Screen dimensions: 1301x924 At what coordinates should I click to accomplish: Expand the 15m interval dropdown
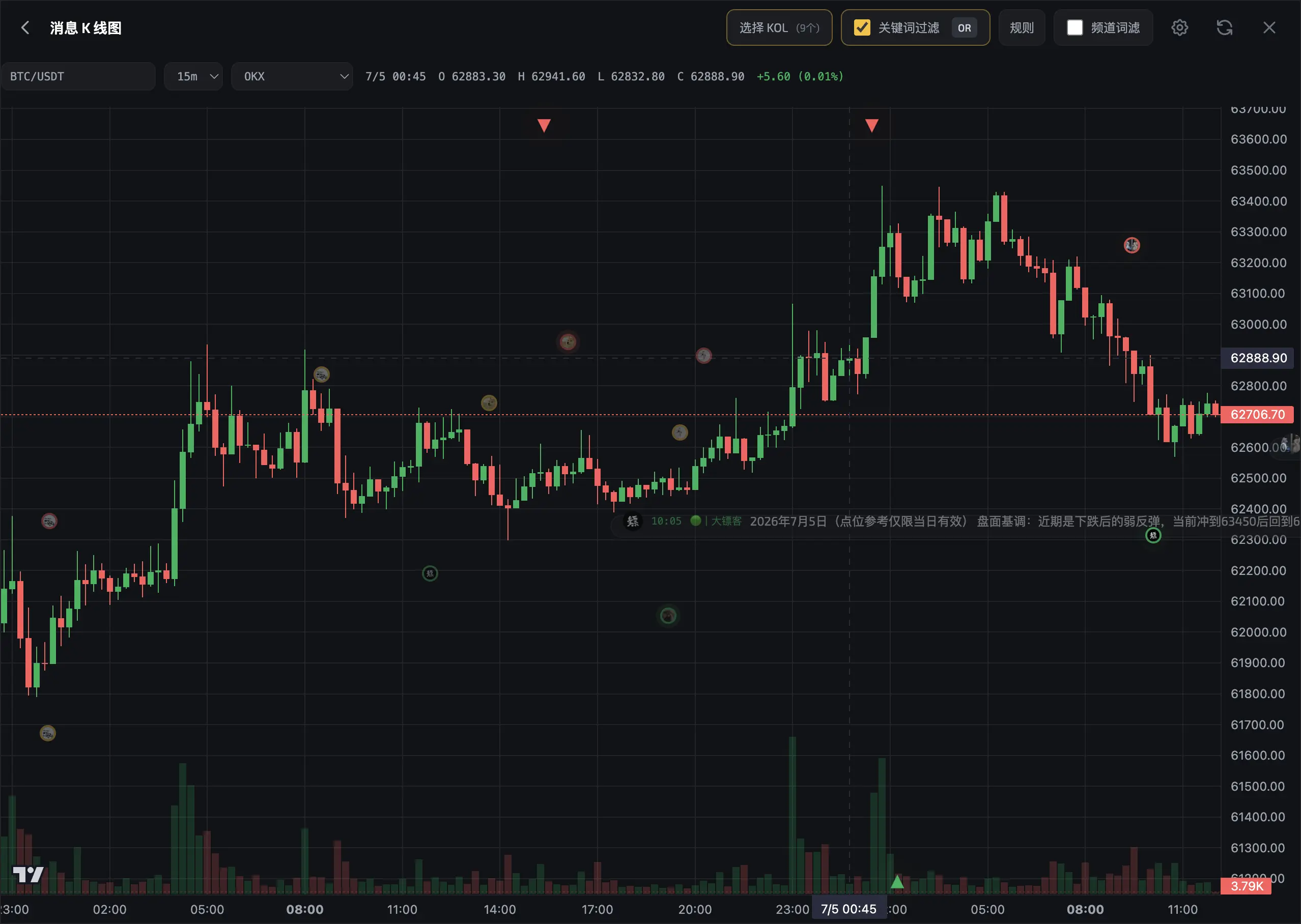[x=193, y=76]
